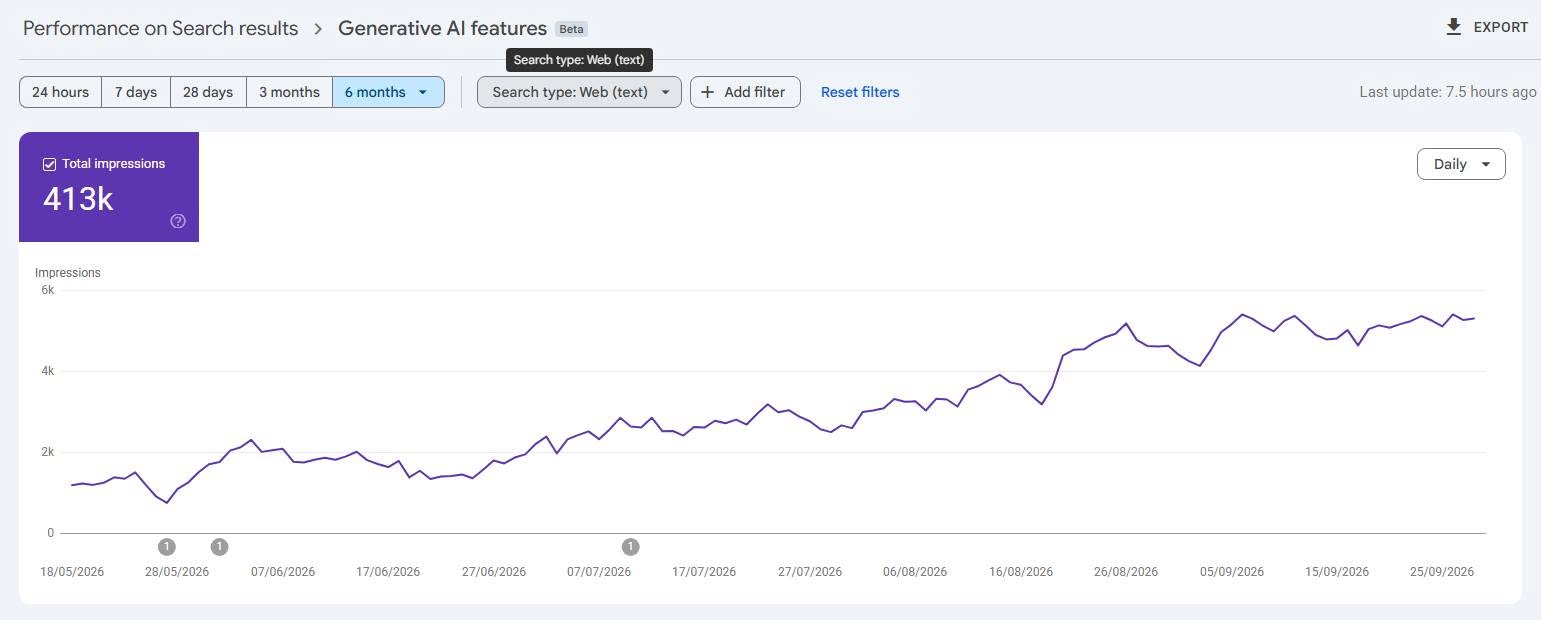Click the Export download icon
The height and width of the screenshot is (620, 1541).
tap(1454, 27)
